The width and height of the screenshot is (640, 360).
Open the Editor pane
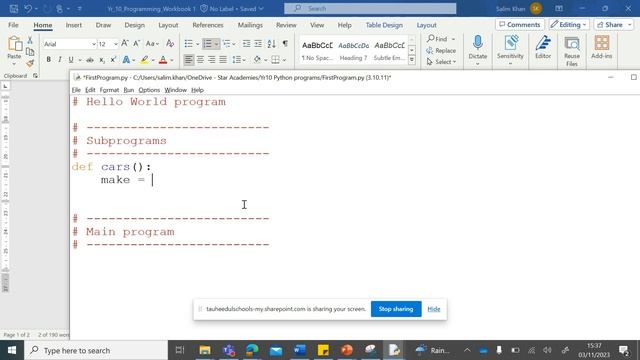[543, 47]
